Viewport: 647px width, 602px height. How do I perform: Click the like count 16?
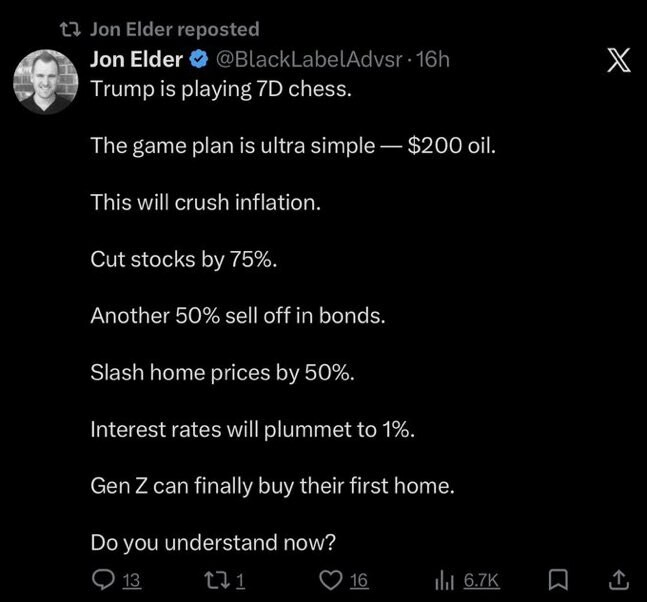pyautogui.click(x=359, y=580)
